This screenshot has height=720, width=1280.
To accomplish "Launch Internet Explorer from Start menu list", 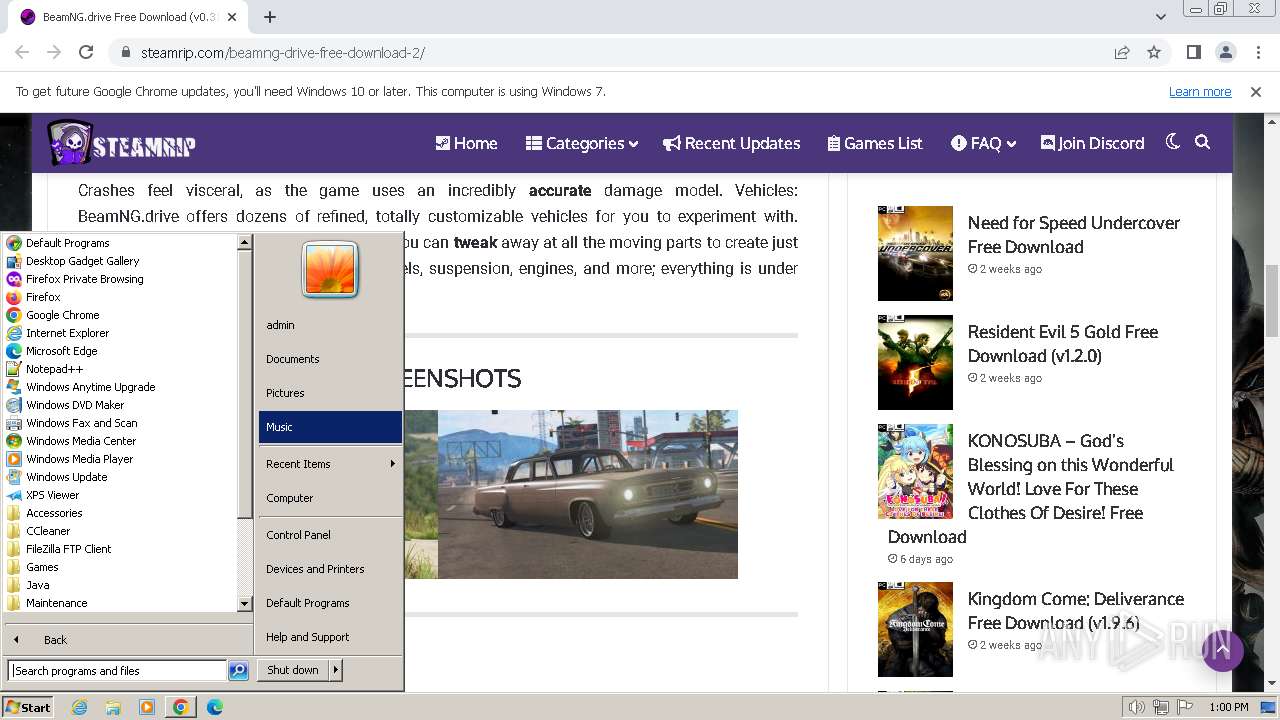I will pyautogui.click(x=68, y=333).
